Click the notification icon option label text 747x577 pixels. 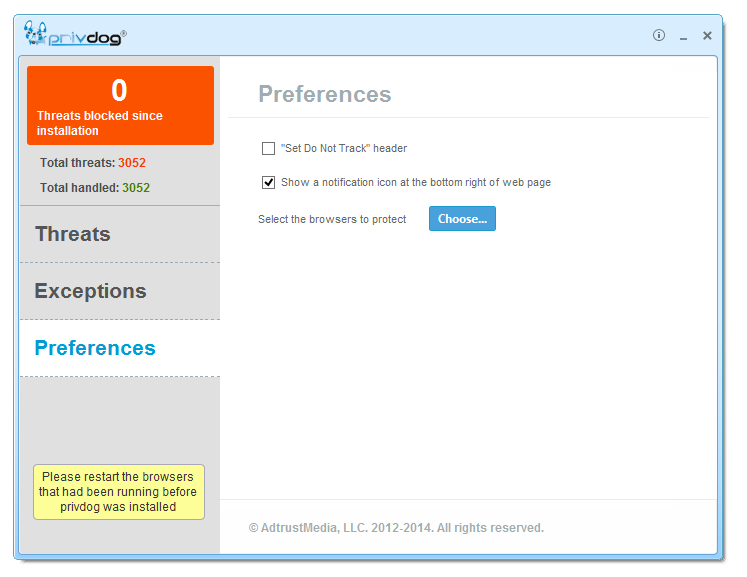[415, 183]
